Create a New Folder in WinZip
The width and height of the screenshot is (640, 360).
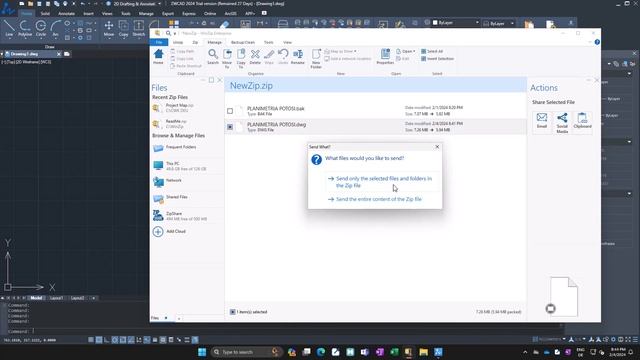[316, 58]
